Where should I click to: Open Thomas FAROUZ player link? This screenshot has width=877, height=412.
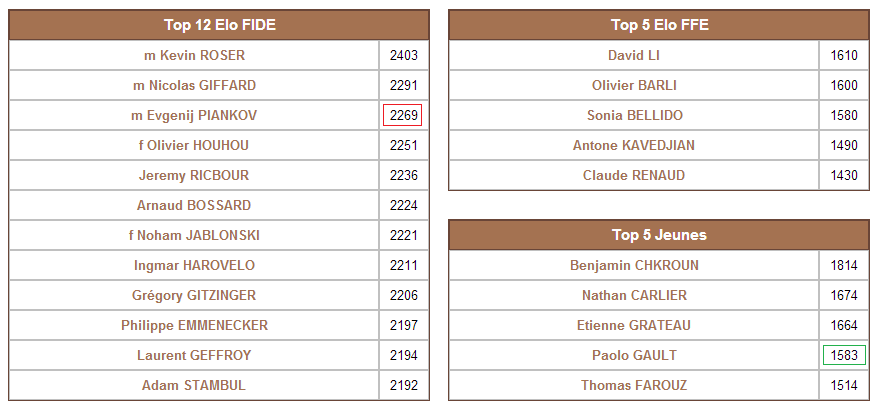[634, 386]
